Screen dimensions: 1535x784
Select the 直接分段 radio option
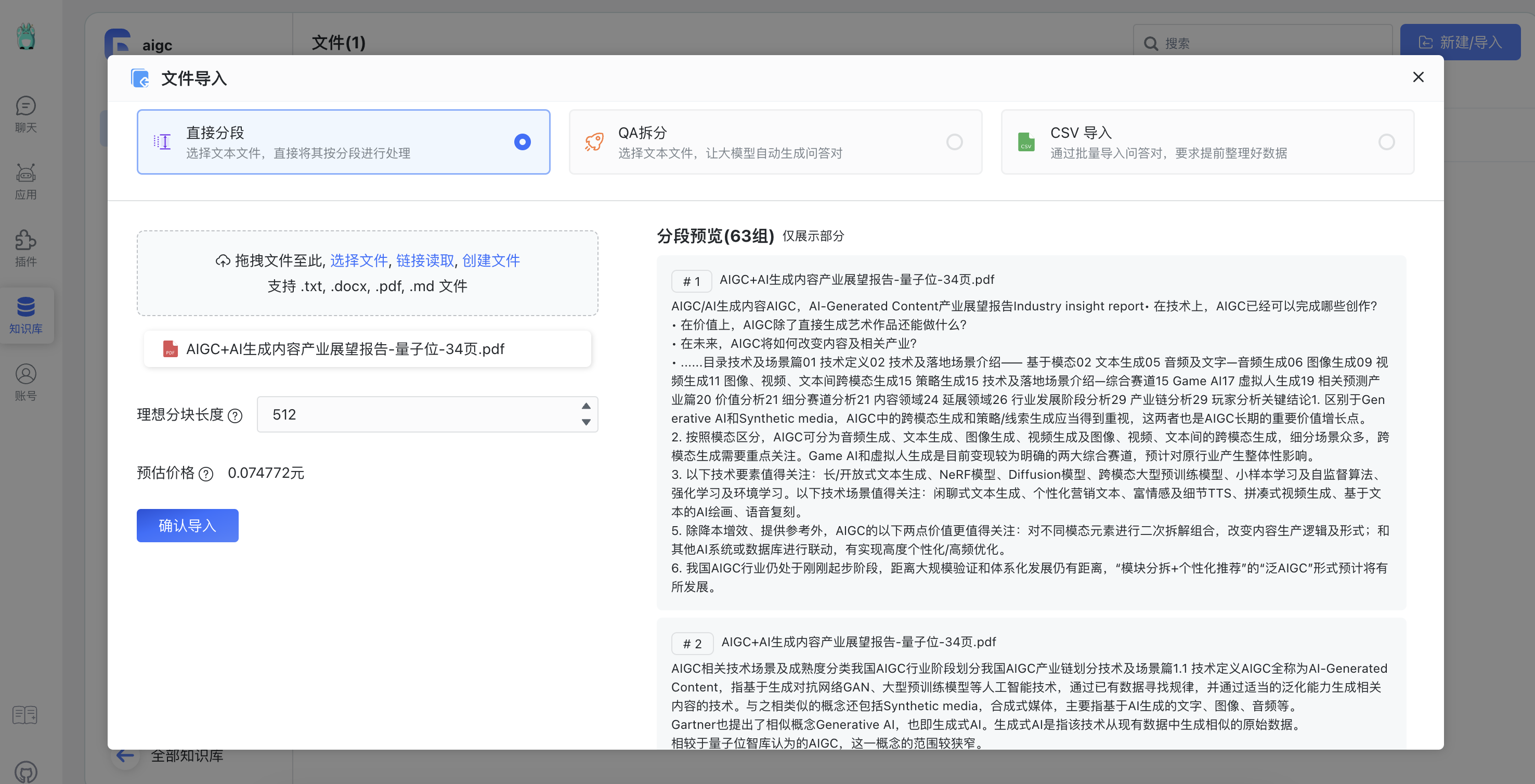523,142
